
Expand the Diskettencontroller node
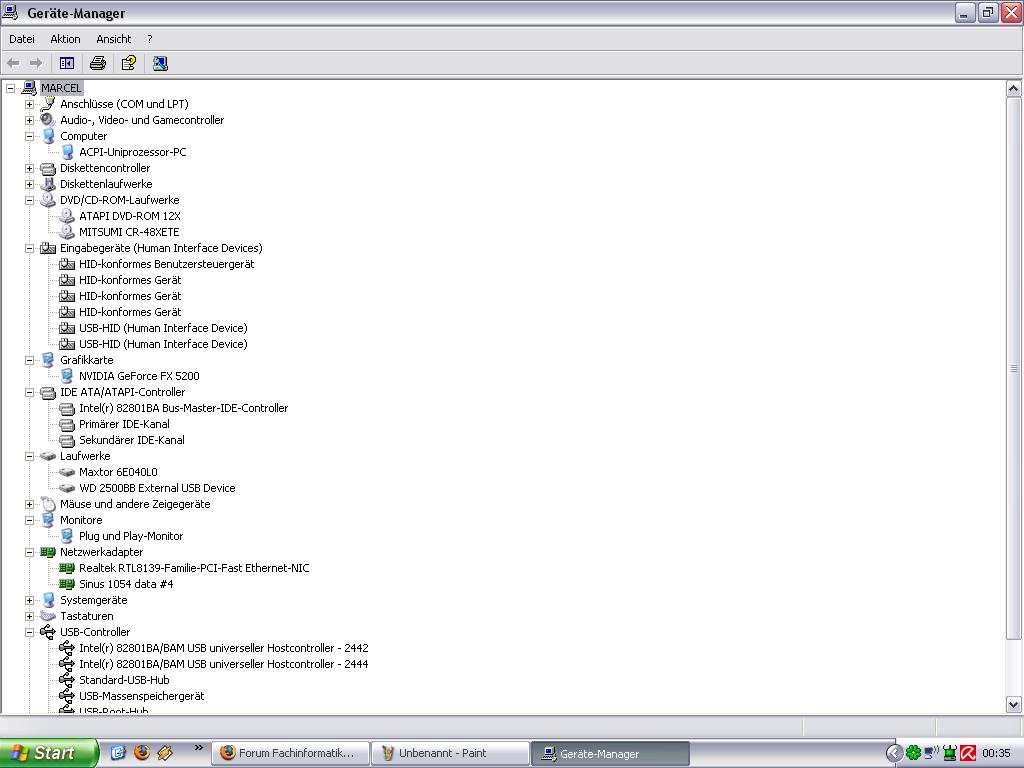pos(29,168)
